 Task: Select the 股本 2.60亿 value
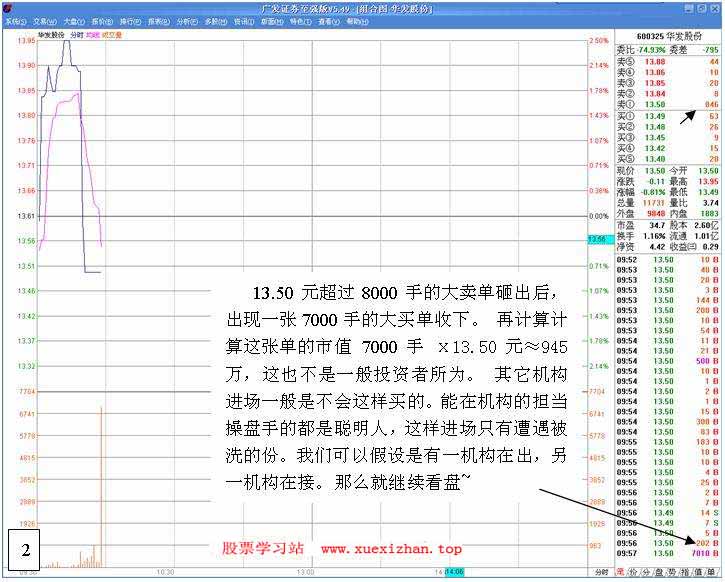(x=707, y=225)
